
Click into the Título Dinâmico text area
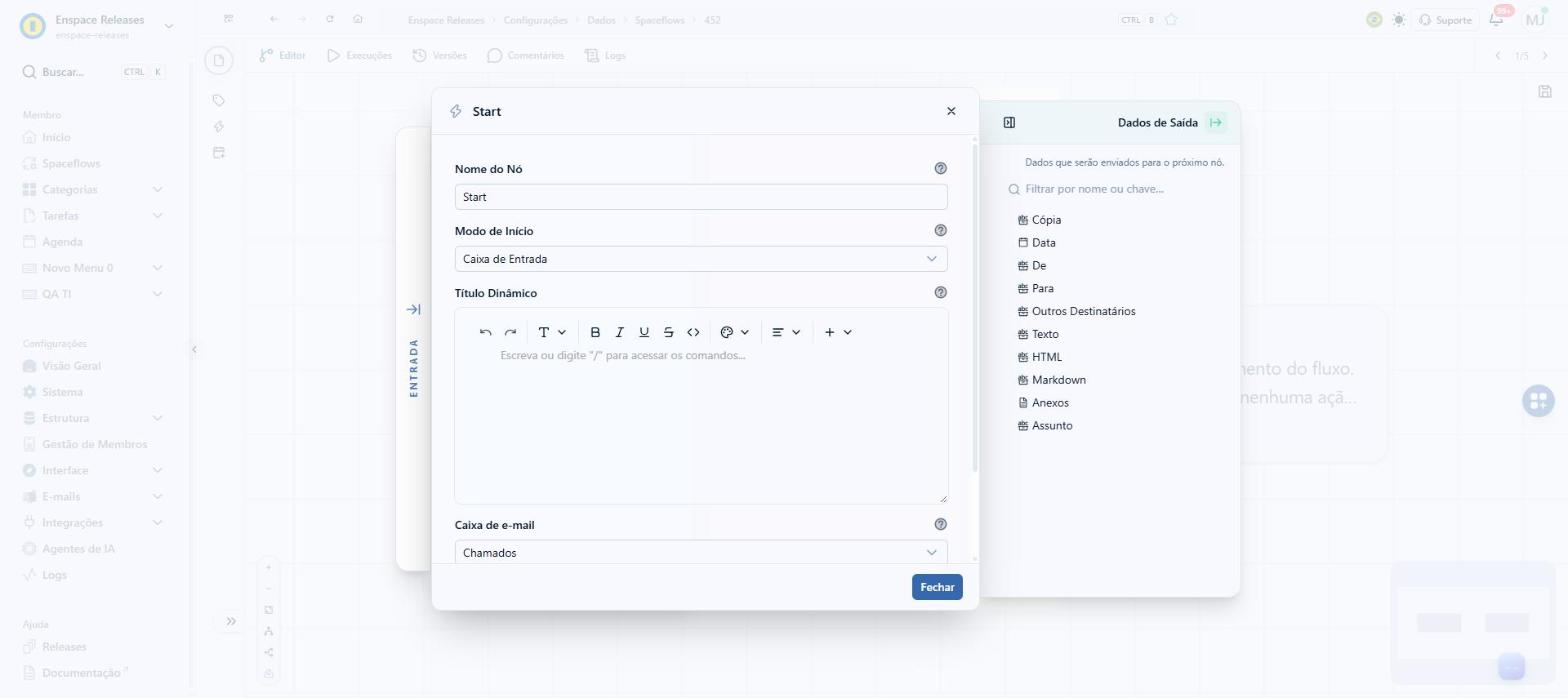(701, 424)
